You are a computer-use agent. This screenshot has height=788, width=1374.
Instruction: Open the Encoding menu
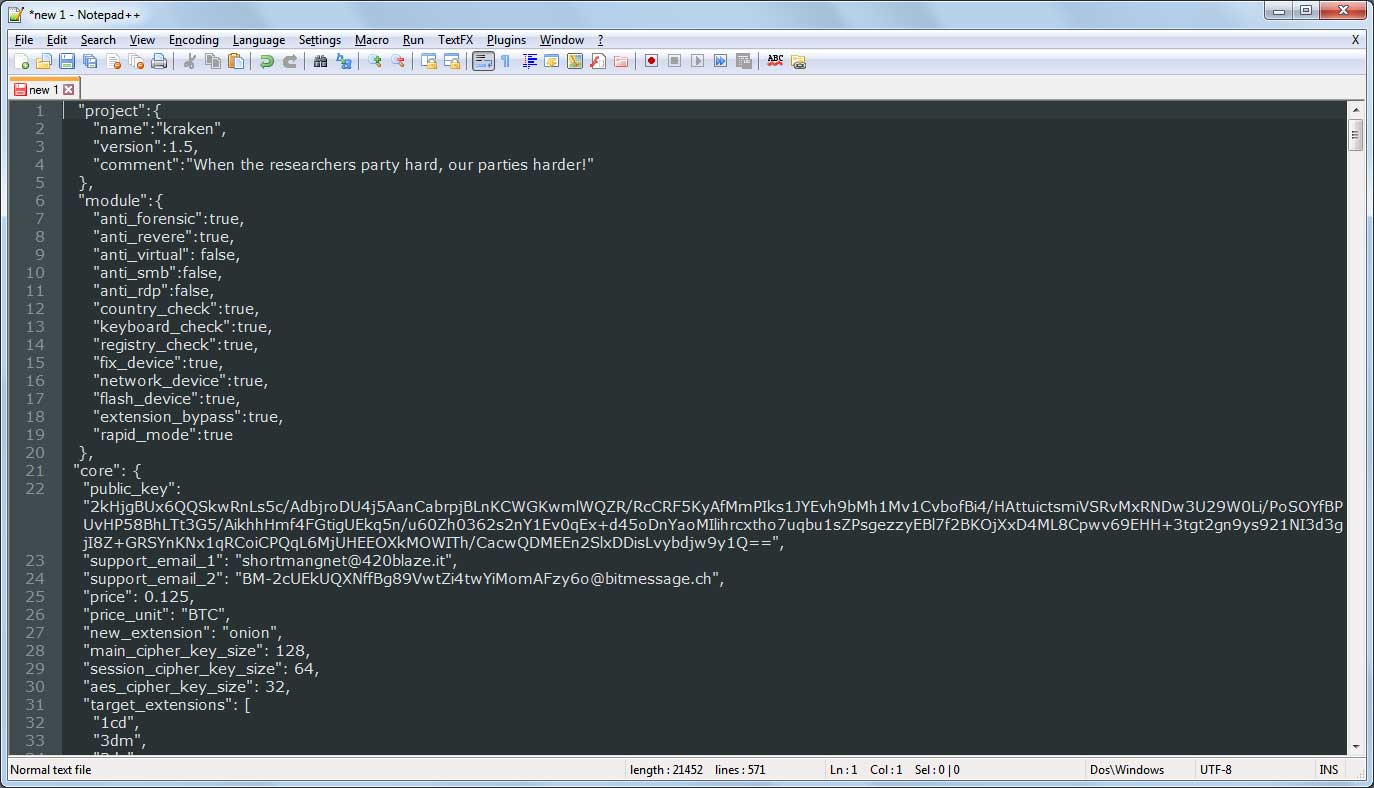(194, 40)
